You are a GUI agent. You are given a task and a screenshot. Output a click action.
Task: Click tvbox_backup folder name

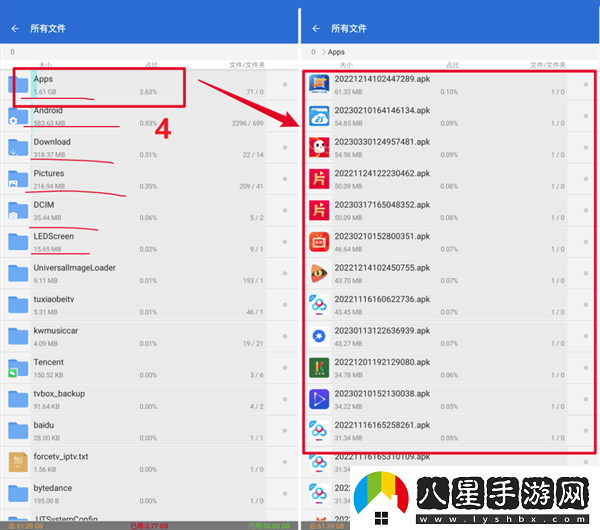[59, 394]
